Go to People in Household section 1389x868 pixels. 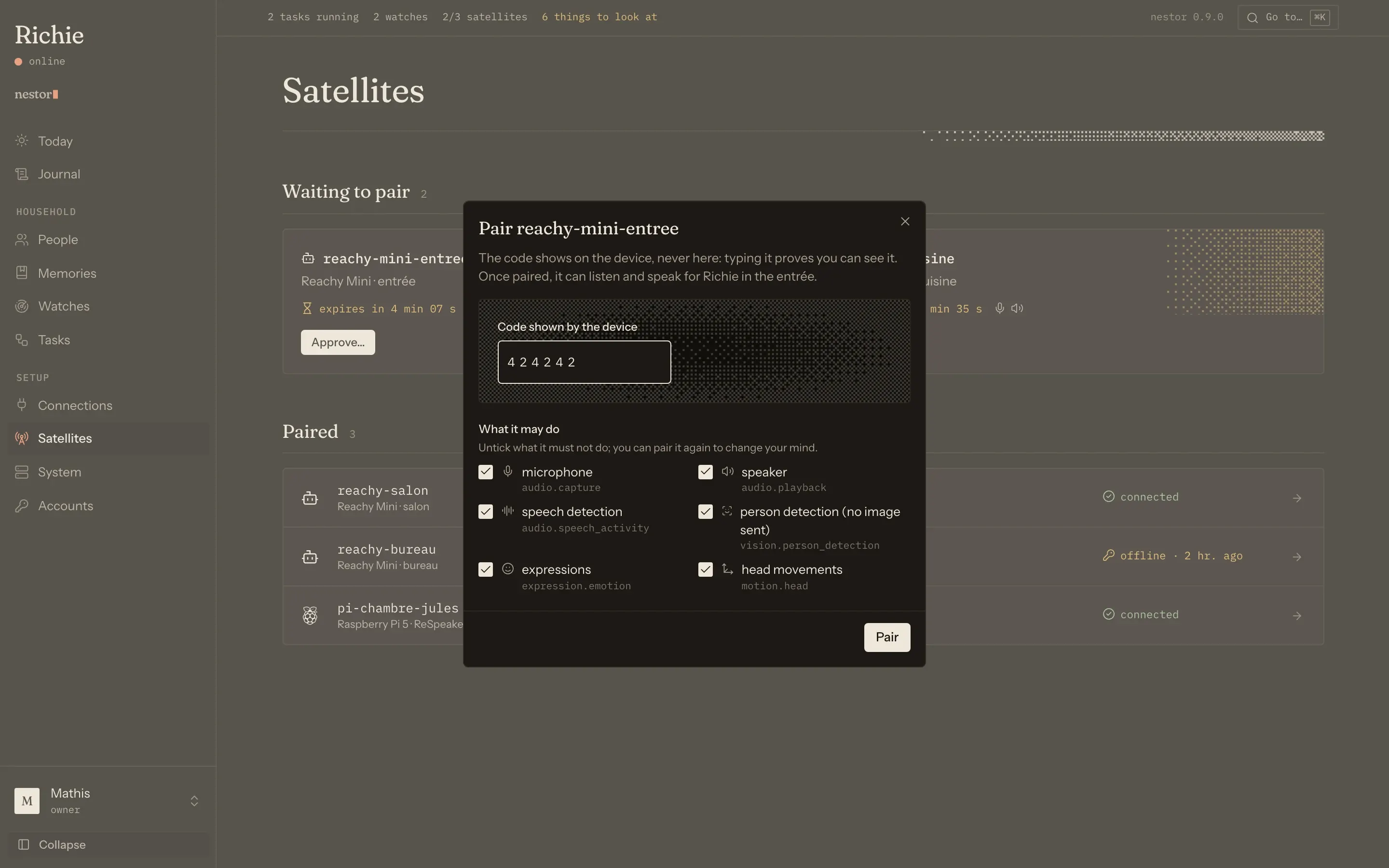click(x=108, y=240)
